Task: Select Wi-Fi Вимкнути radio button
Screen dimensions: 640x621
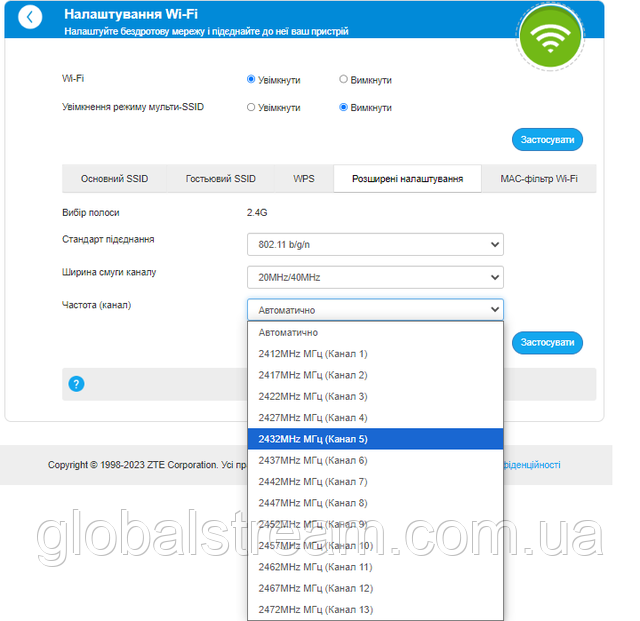Action: [343, 79]
